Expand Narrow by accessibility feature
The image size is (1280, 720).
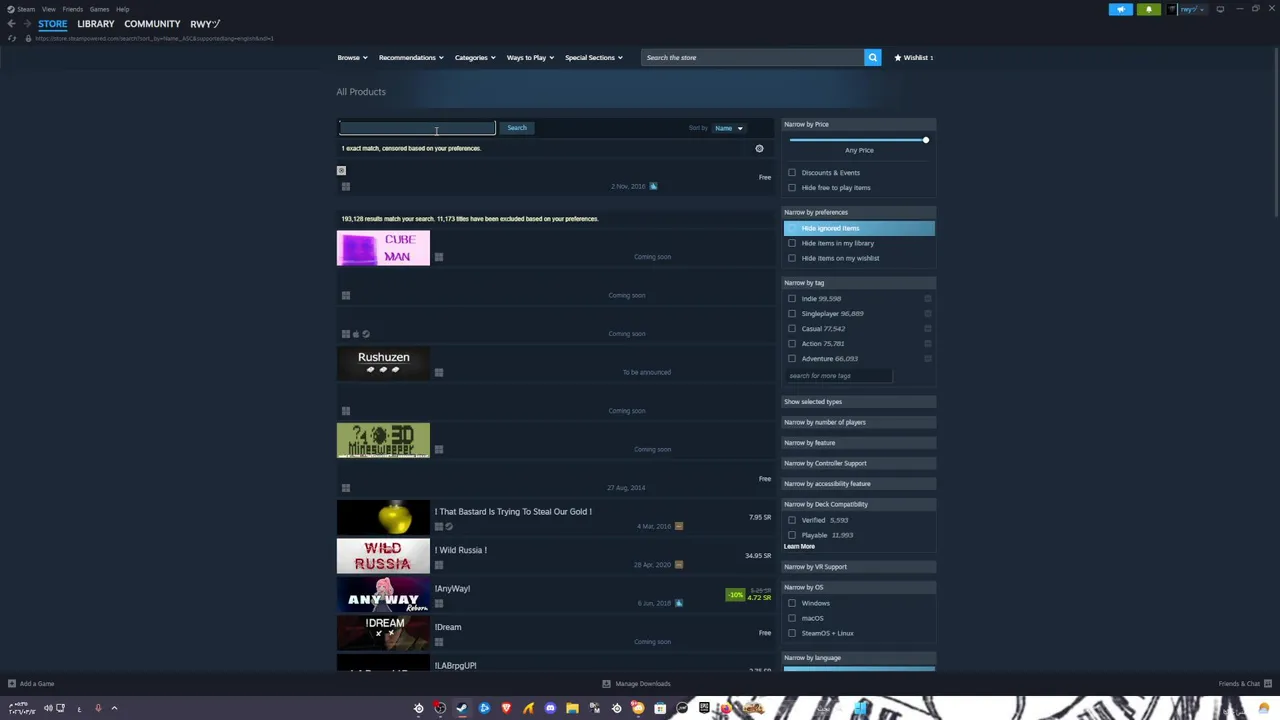pyautogui.click(x=859, y=484)
